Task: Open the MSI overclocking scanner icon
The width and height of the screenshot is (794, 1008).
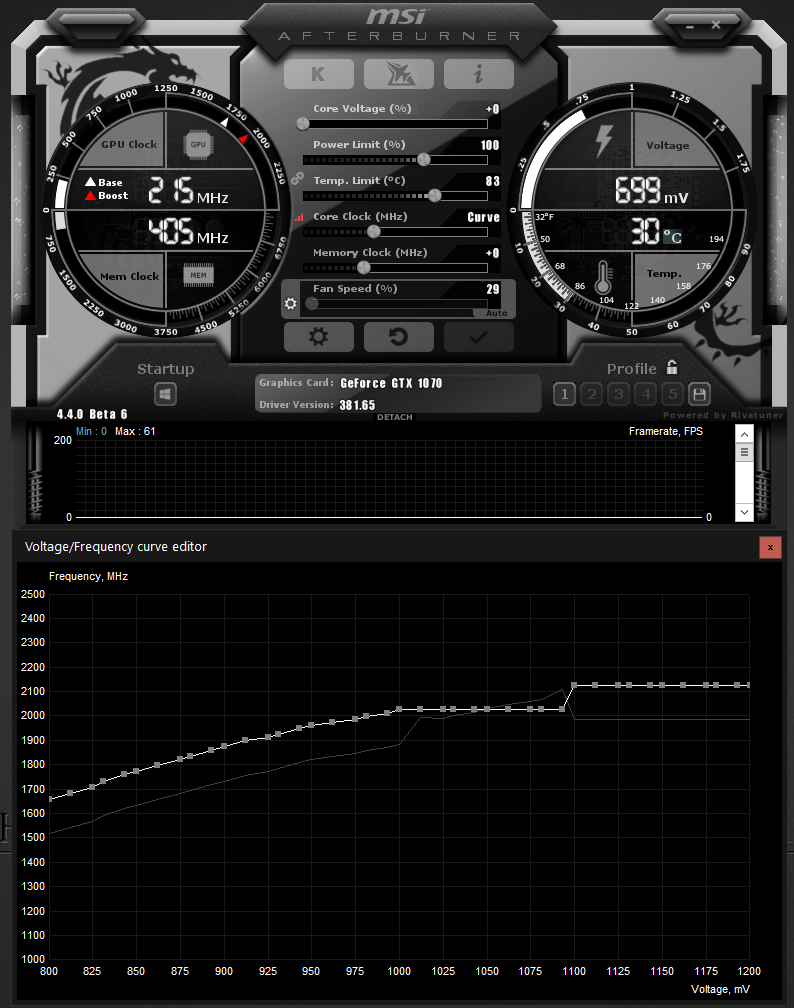Action: [399, 74]
